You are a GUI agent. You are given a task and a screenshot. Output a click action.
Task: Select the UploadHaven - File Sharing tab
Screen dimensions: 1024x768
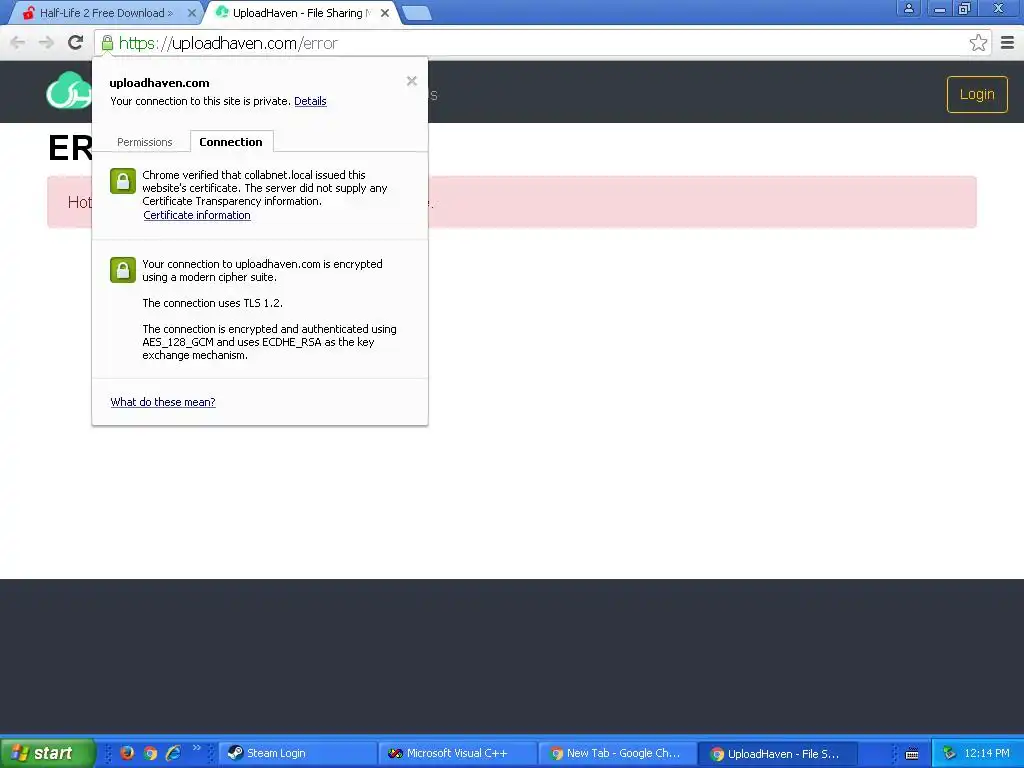[300, 13]
